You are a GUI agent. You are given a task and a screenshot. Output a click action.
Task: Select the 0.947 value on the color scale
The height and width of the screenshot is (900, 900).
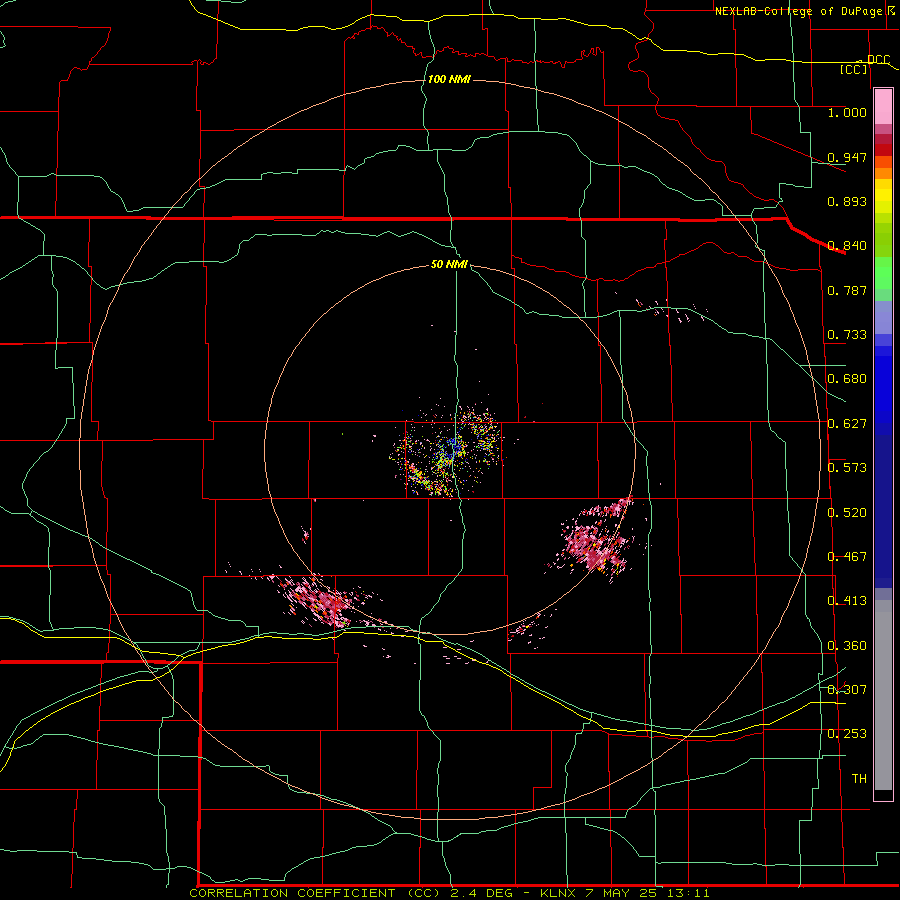[x=847, y=157]
